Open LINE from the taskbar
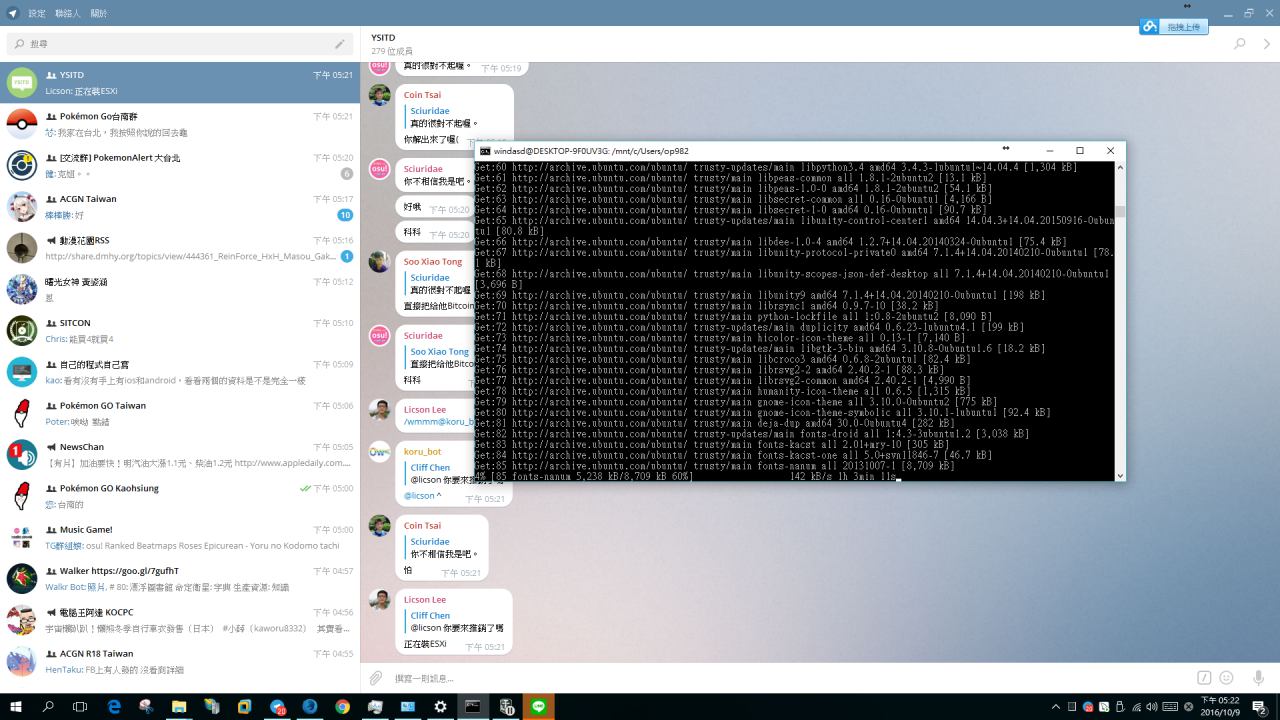 click(538, 706)
